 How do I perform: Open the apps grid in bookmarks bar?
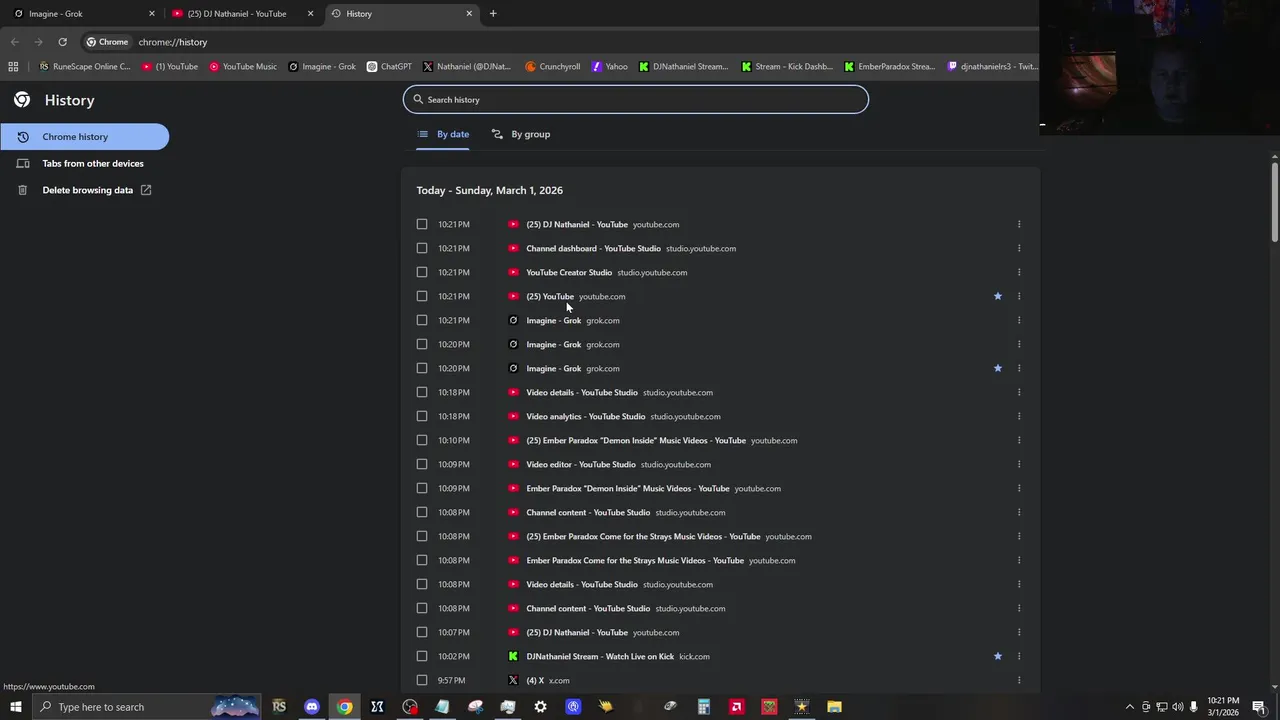point(13,67)
